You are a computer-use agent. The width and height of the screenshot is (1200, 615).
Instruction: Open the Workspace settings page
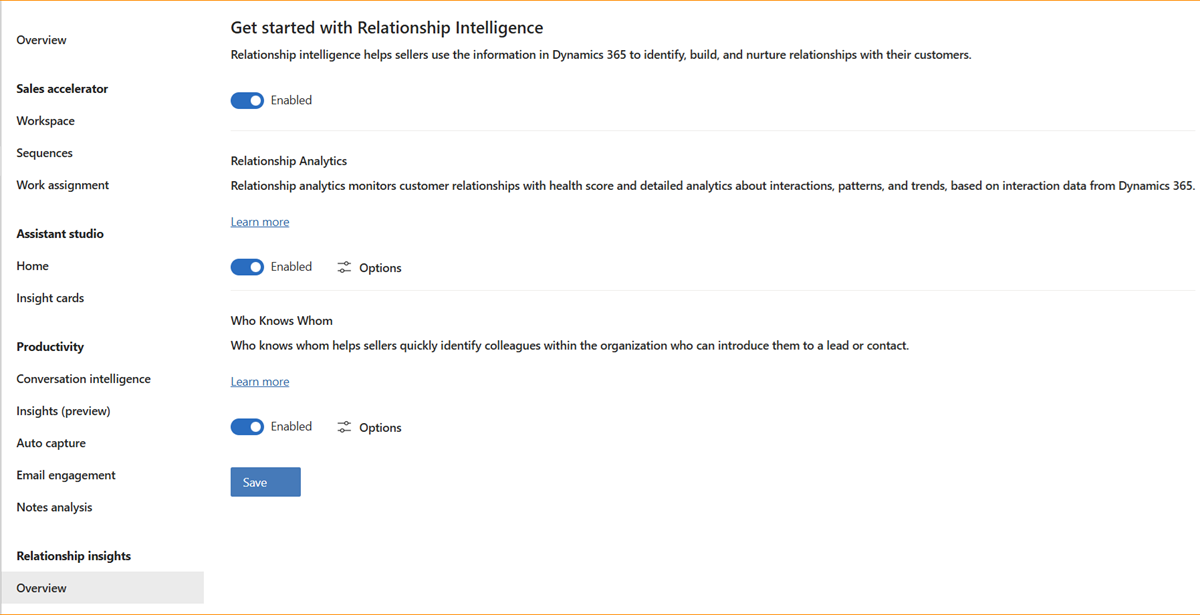coord(45,120)
